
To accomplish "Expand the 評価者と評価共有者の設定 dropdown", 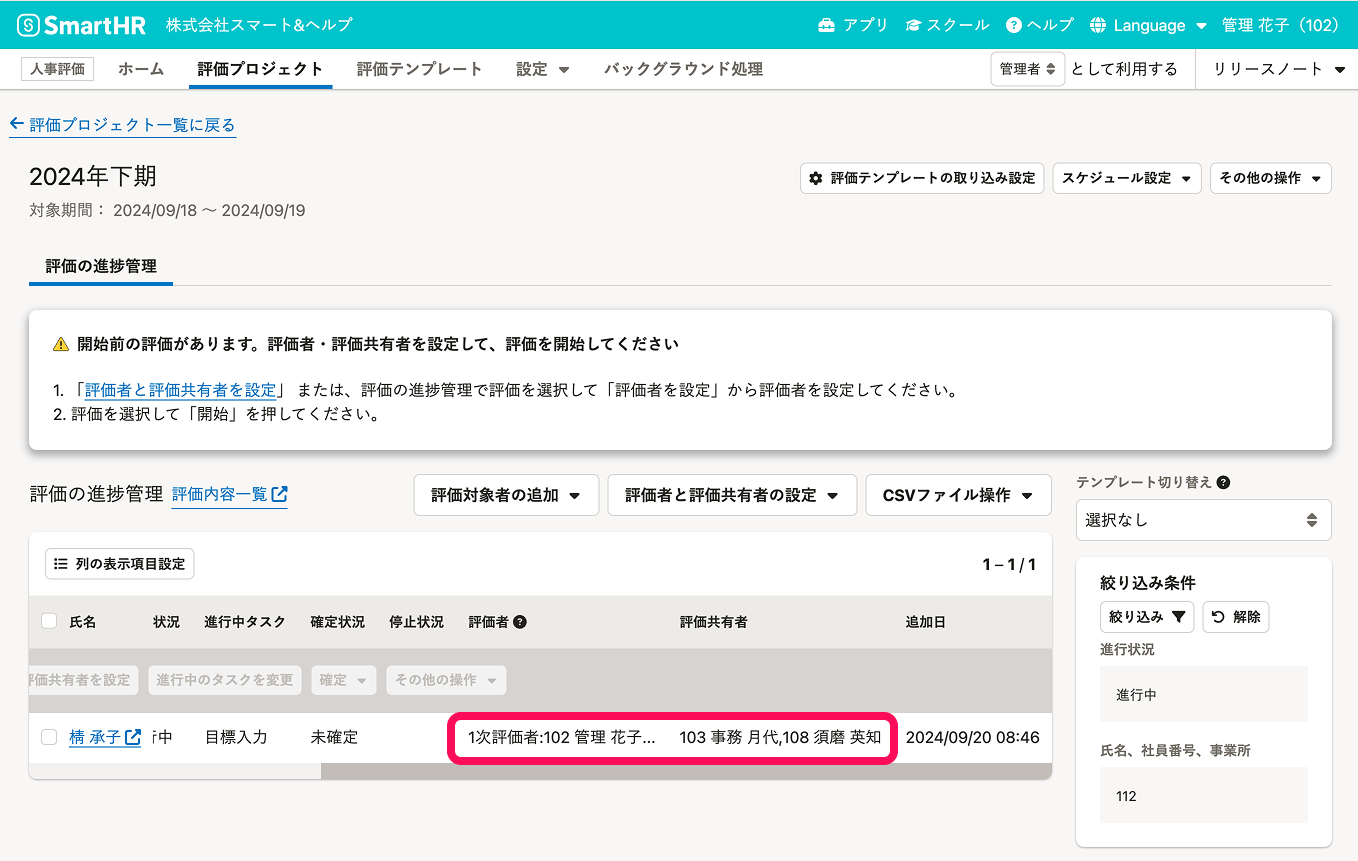I will click(x=732, y=495).
